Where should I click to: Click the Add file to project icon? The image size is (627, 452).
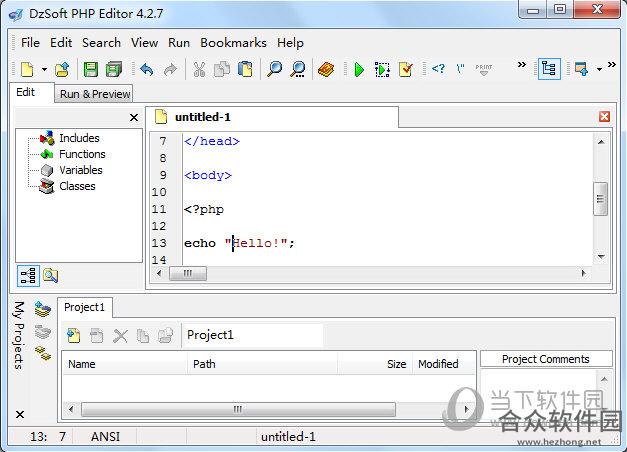pos(74,336)
